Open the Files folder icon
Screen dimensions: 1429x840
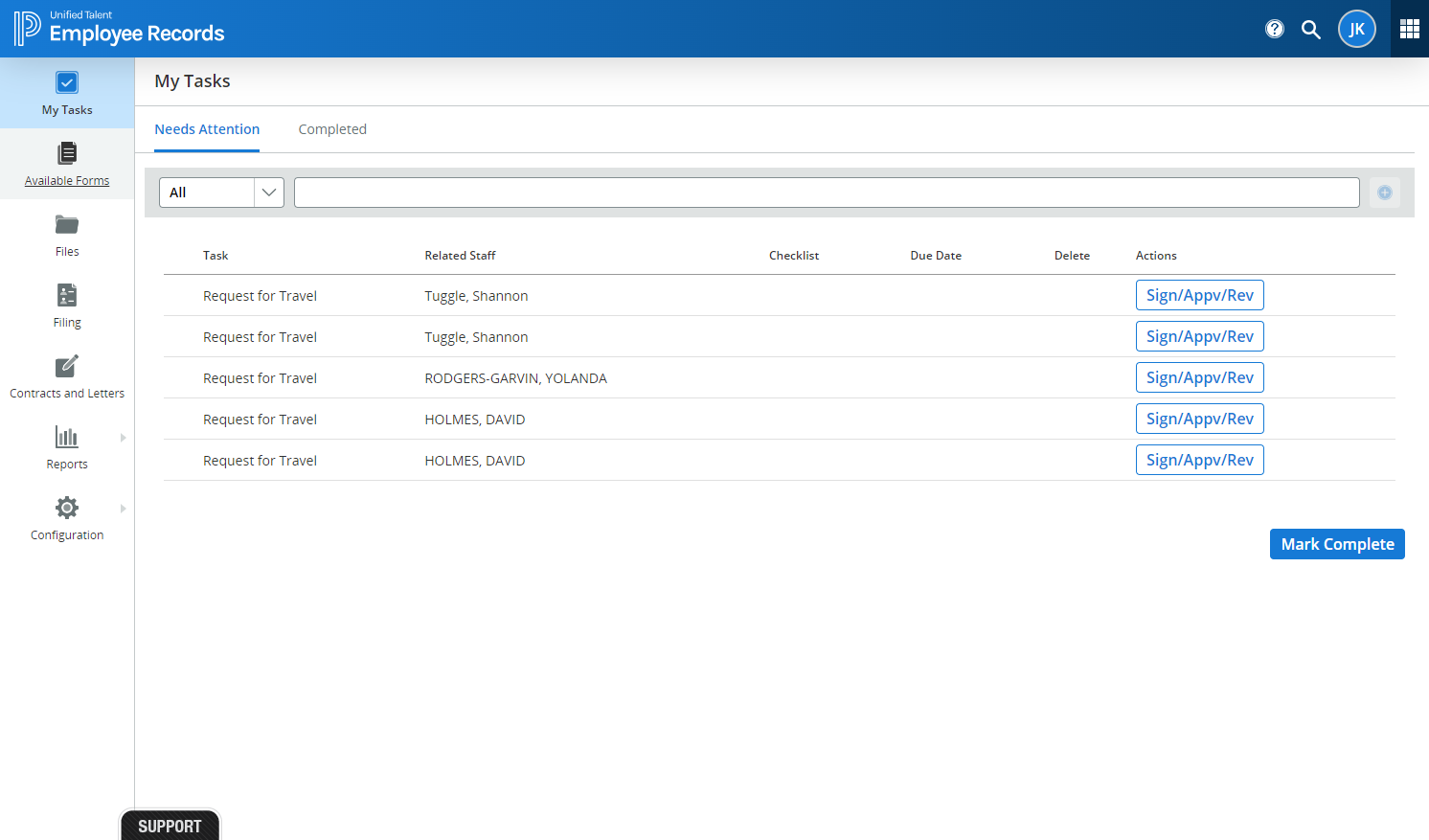67,224
